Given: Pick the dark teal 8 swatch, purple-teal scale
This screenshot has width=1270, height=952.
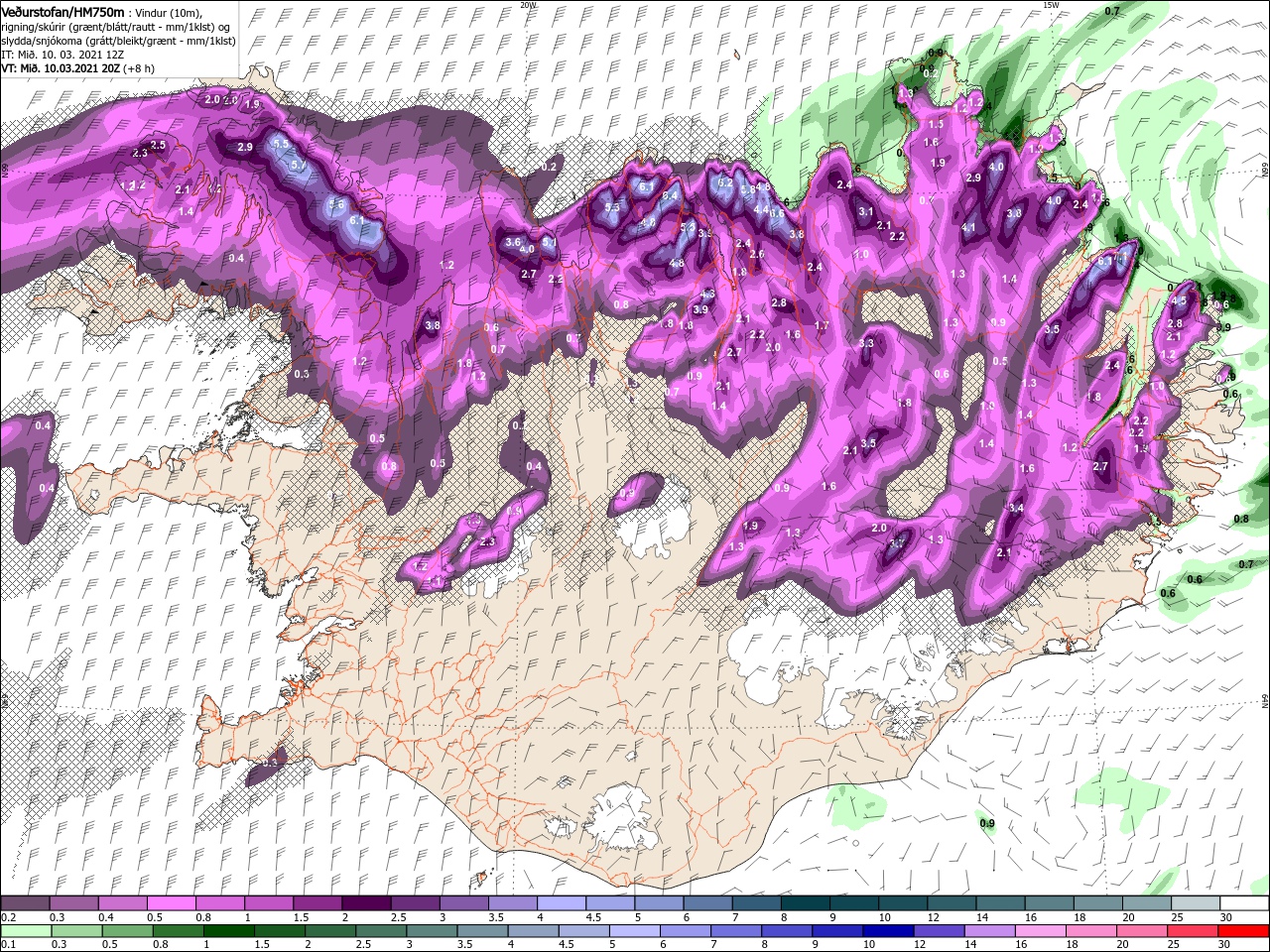Looking at the screenshot, I should (805, 902).
